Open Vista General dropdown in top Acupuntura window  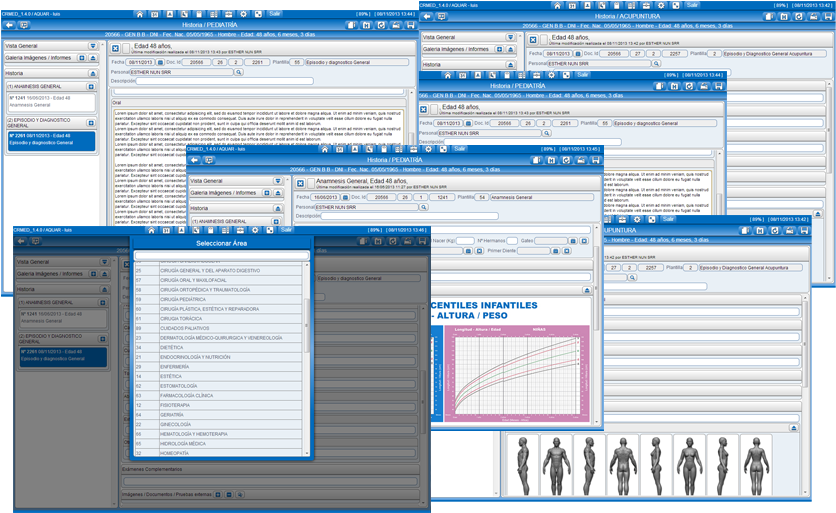pos(510,37)
